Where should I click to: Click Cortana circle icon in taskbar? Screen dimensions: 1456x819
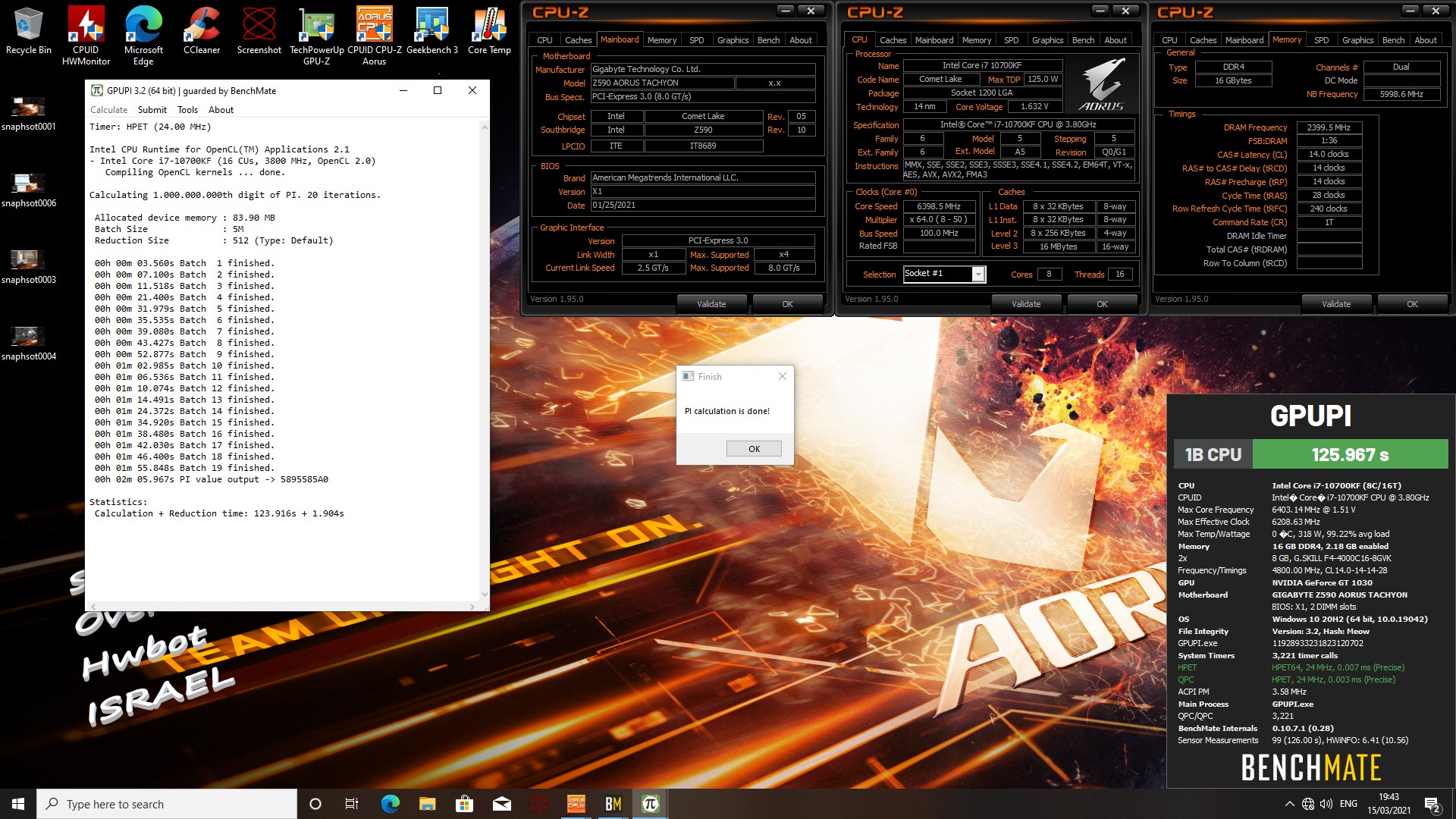[315, 804]
